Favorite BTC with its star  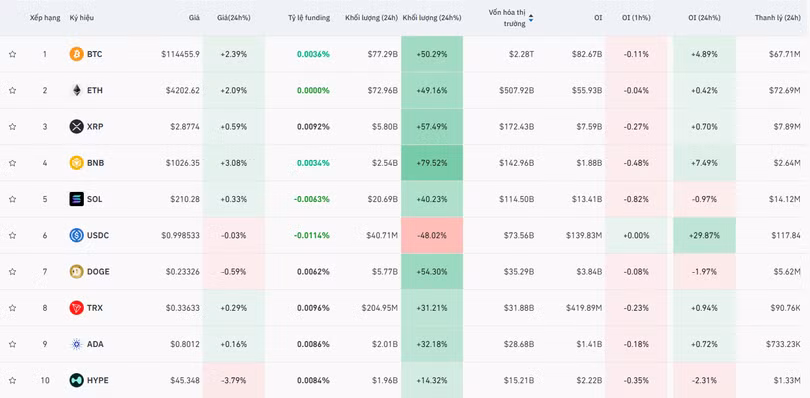12,54
